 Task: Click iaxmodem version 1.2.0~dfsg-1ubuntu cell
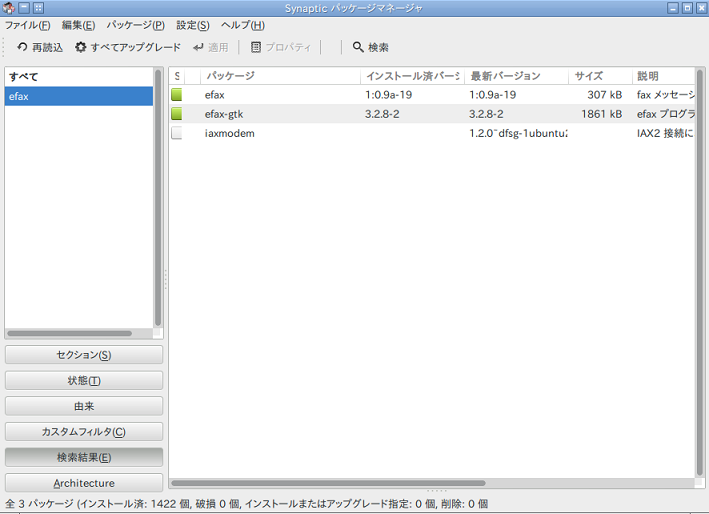[x=518, y=133]
